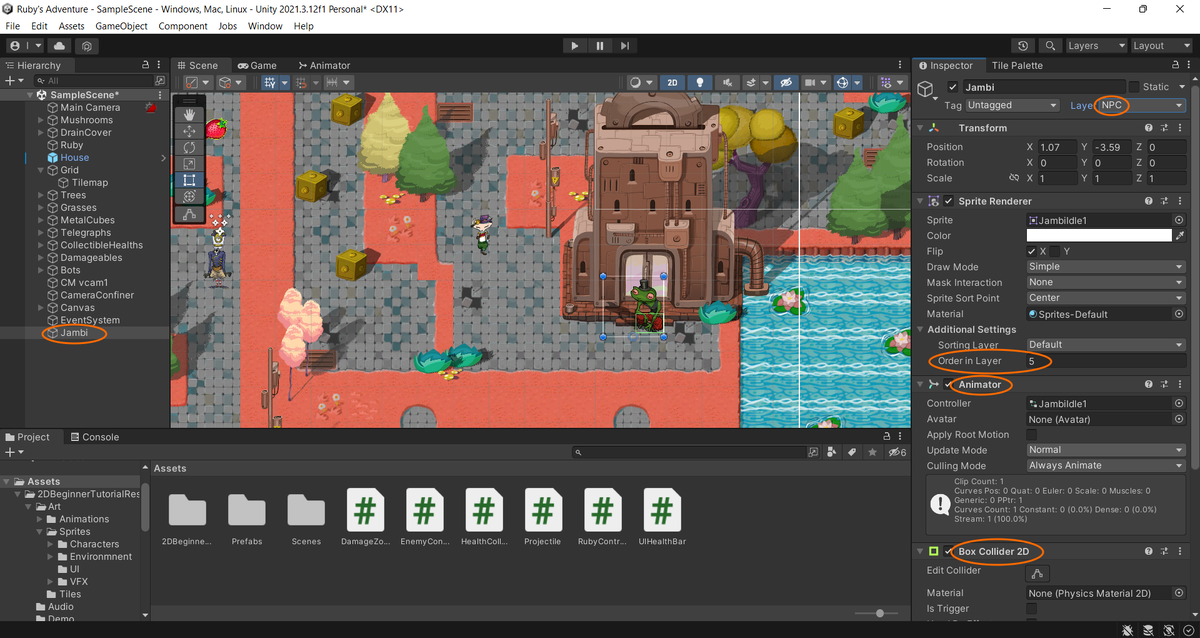
Task: Click the color eyedropper in Sprite Renderer
Action: (x=1179, y=236)
